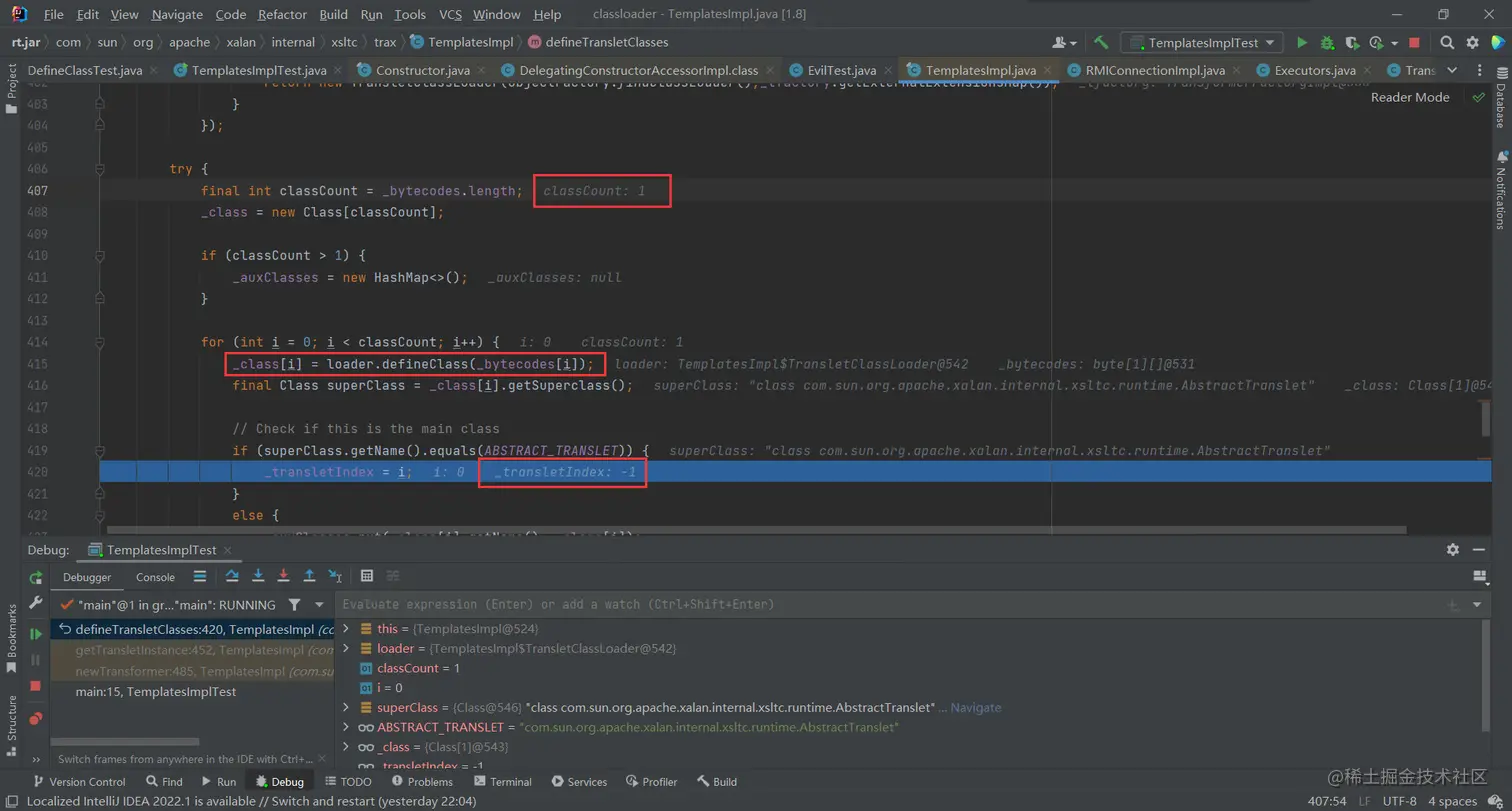Rerun TemplatesImplTest in debug panel
The width and height of the screenshot is (1512, 811).
point(36,577)
